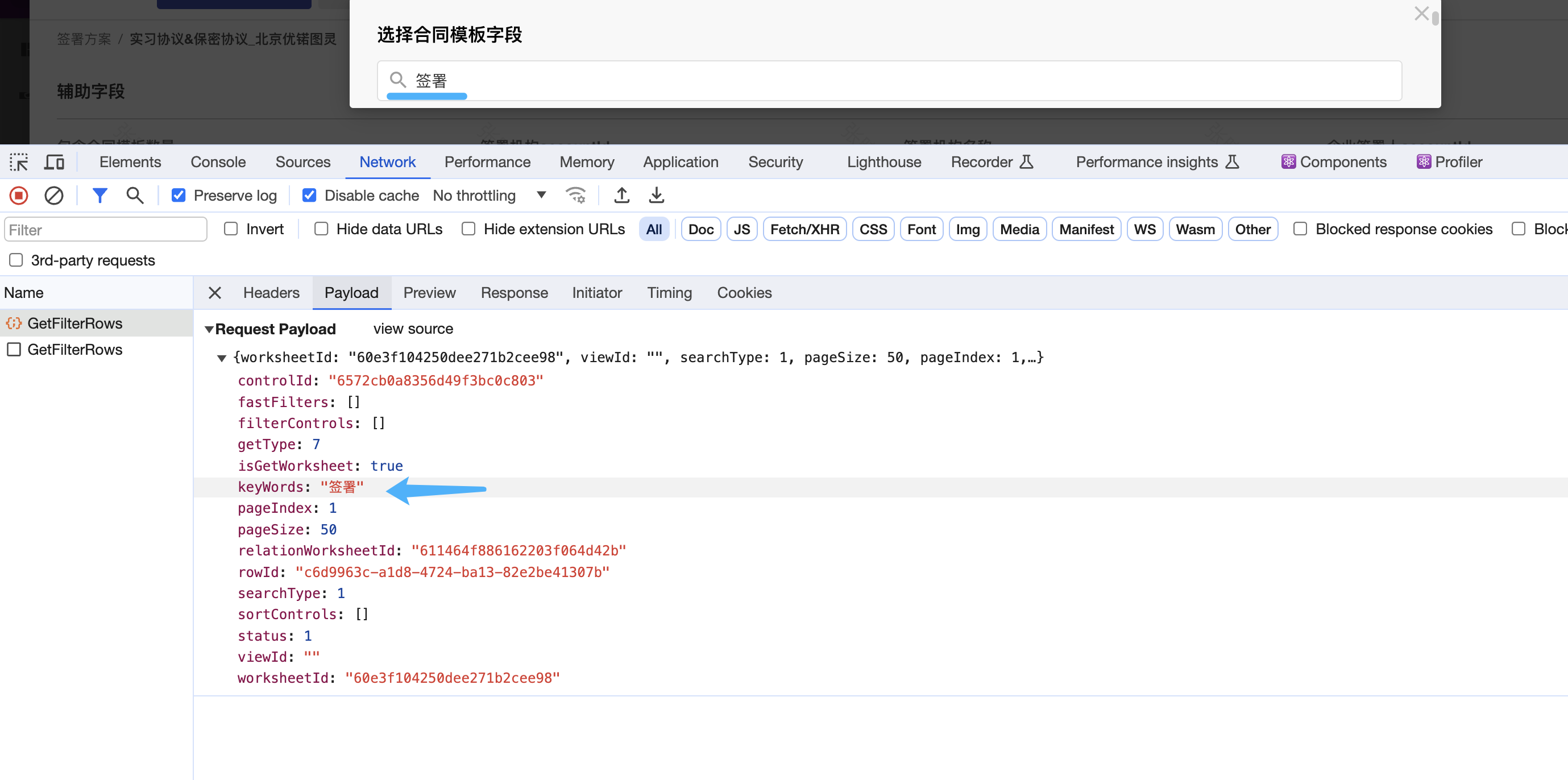
Task: Open network search magnifier
Action: click(x=135, y=196)
